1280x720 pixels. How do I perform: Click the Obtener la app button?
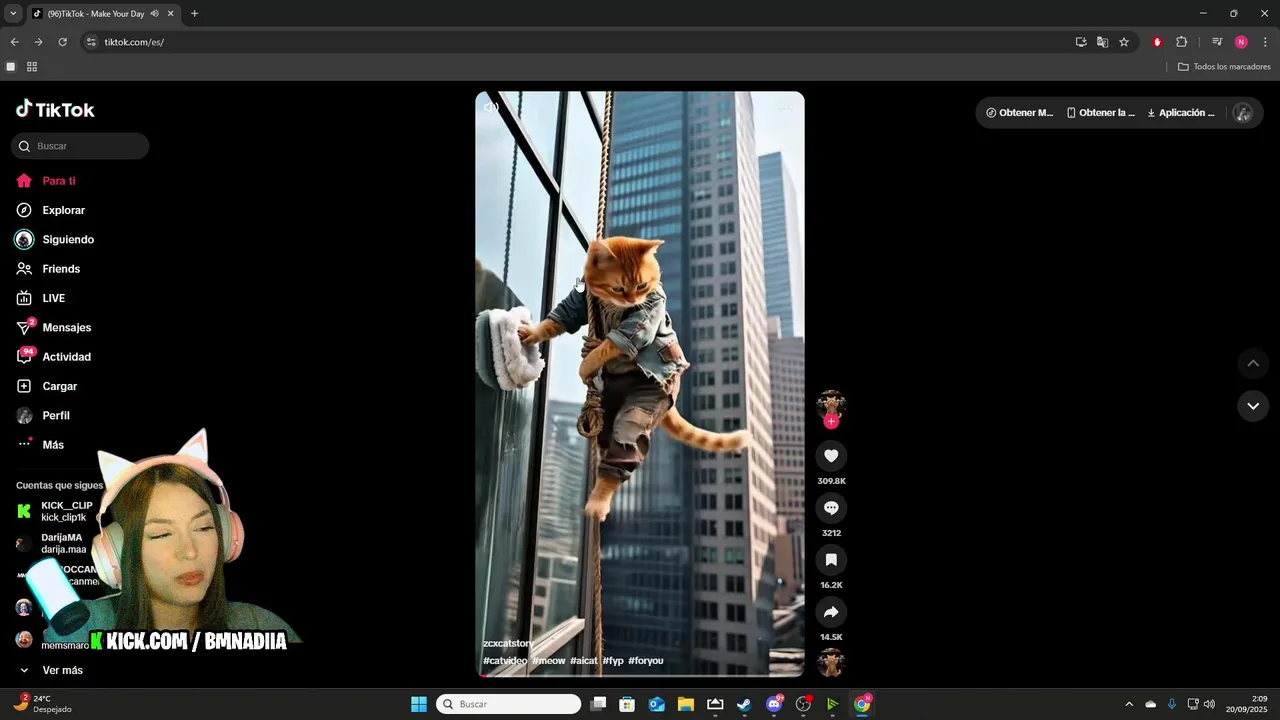[1101, 113]
